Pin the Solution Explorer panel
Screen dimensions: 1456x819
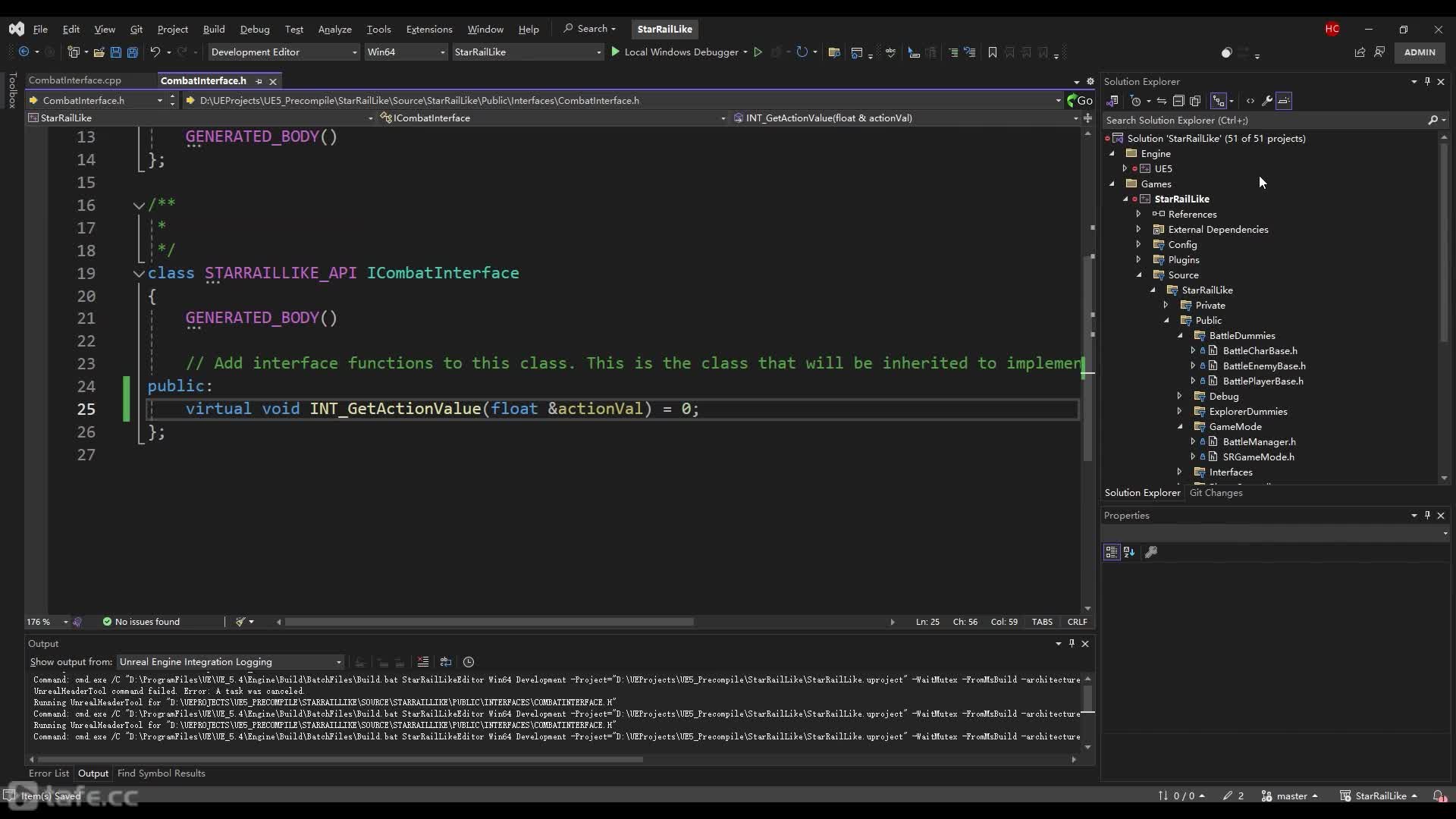pos(1427,81)
